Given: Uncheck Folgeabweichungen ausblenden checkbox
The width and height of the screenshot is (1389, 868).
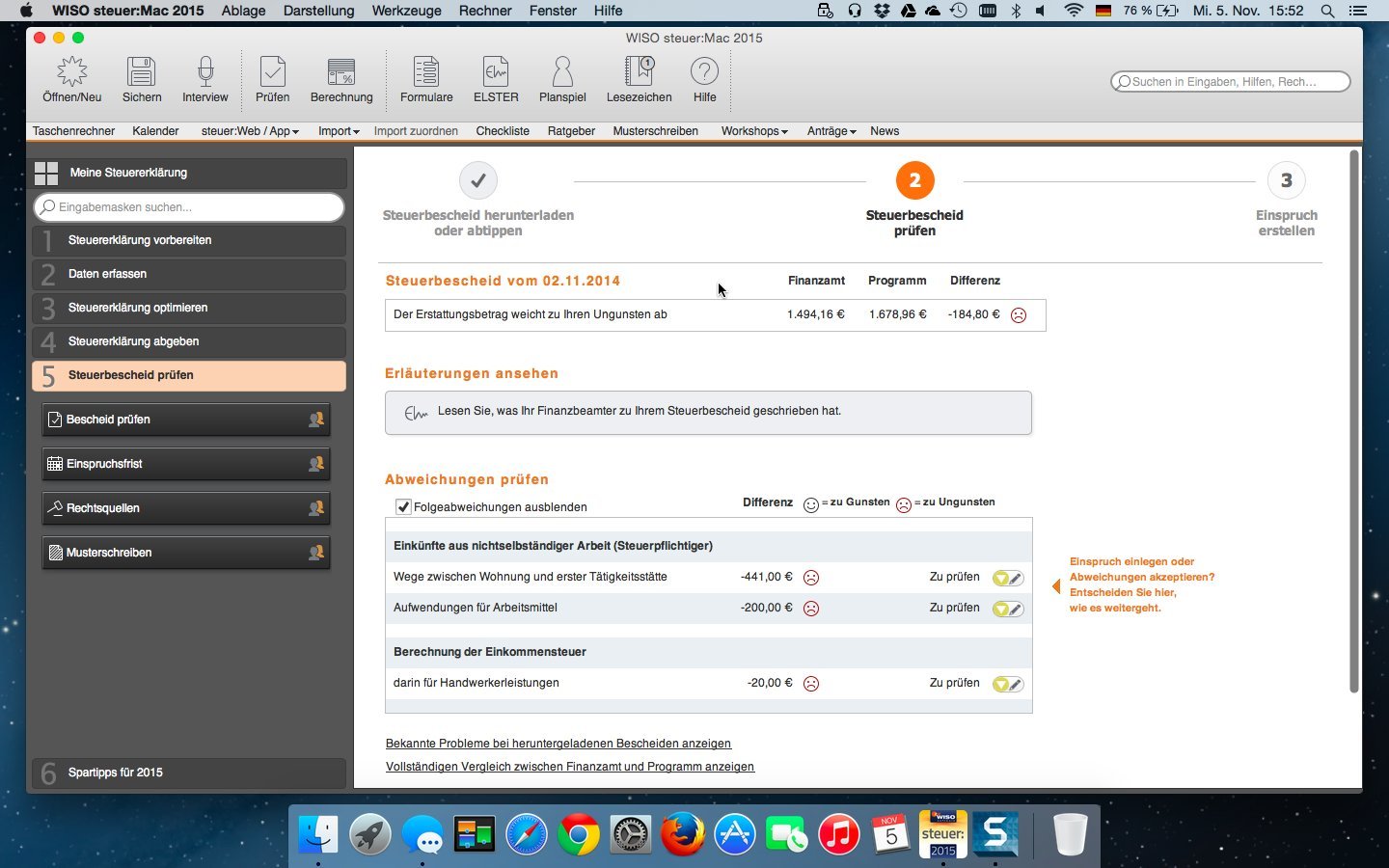Looking at the screenshot, I should click(x=403, y=506).
